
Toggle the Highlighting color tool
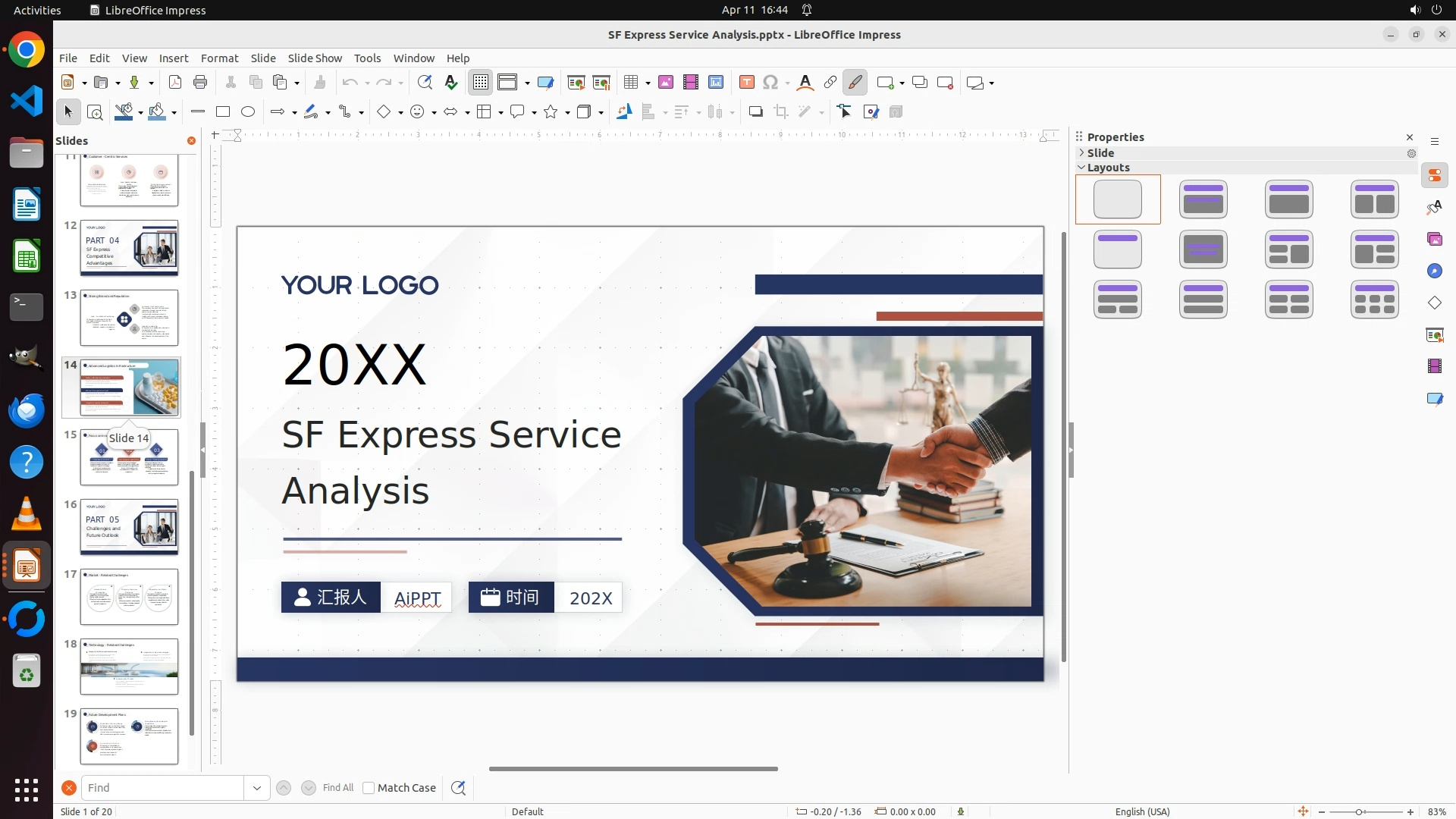click(855, 83)
